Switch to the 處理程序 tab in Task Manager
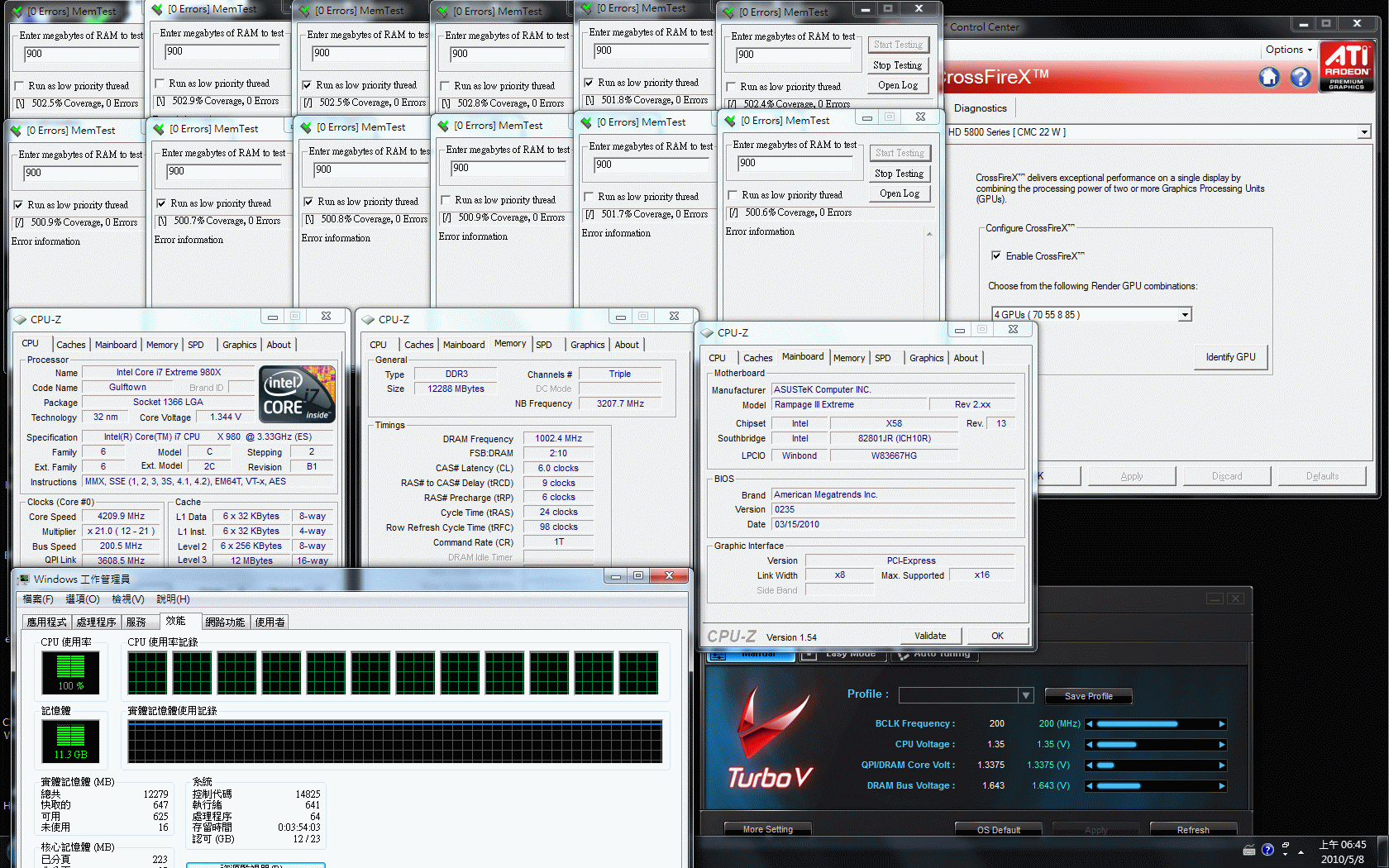Screen dimensions: 1389x868 [x=96, y=622]
